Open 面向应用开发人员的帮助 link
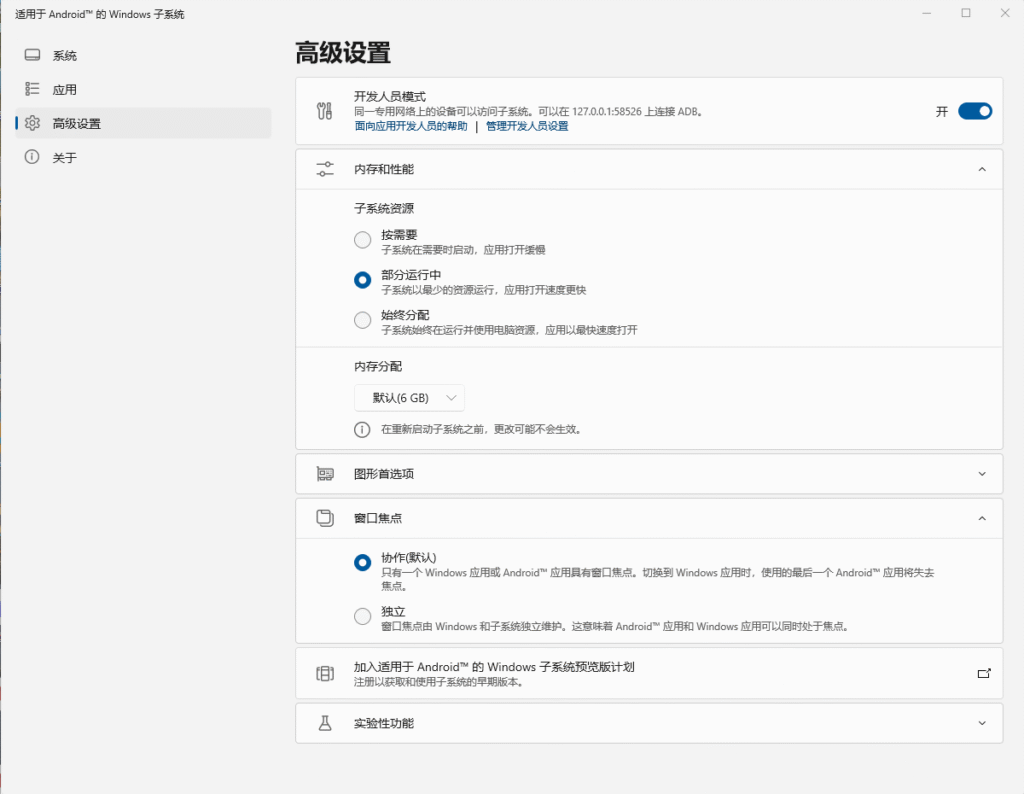This screenshot has width=1024, height=794. coord(410,127)
